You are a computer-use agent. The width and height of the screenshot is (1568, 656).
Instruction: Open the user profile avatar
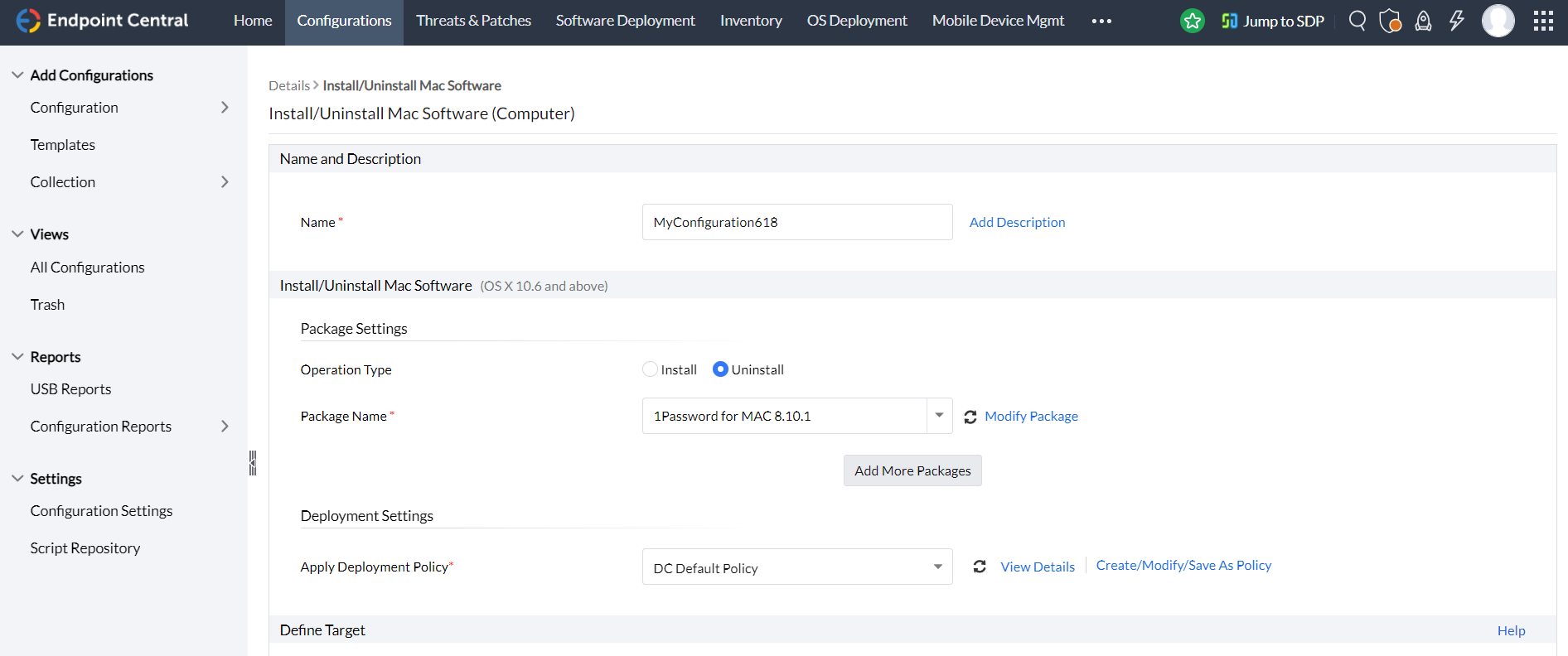pos(1498,21)
